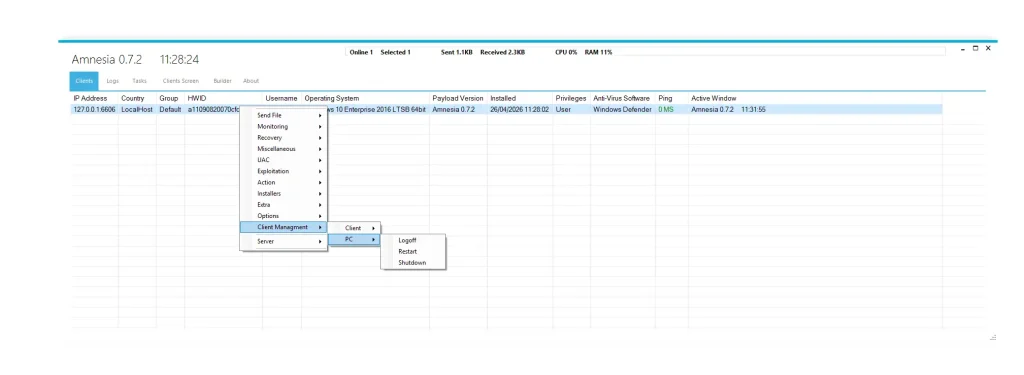Expand the Recovery submenu arrow
This screenshot has width=1024, height=375.
click(x=320, y=138)
